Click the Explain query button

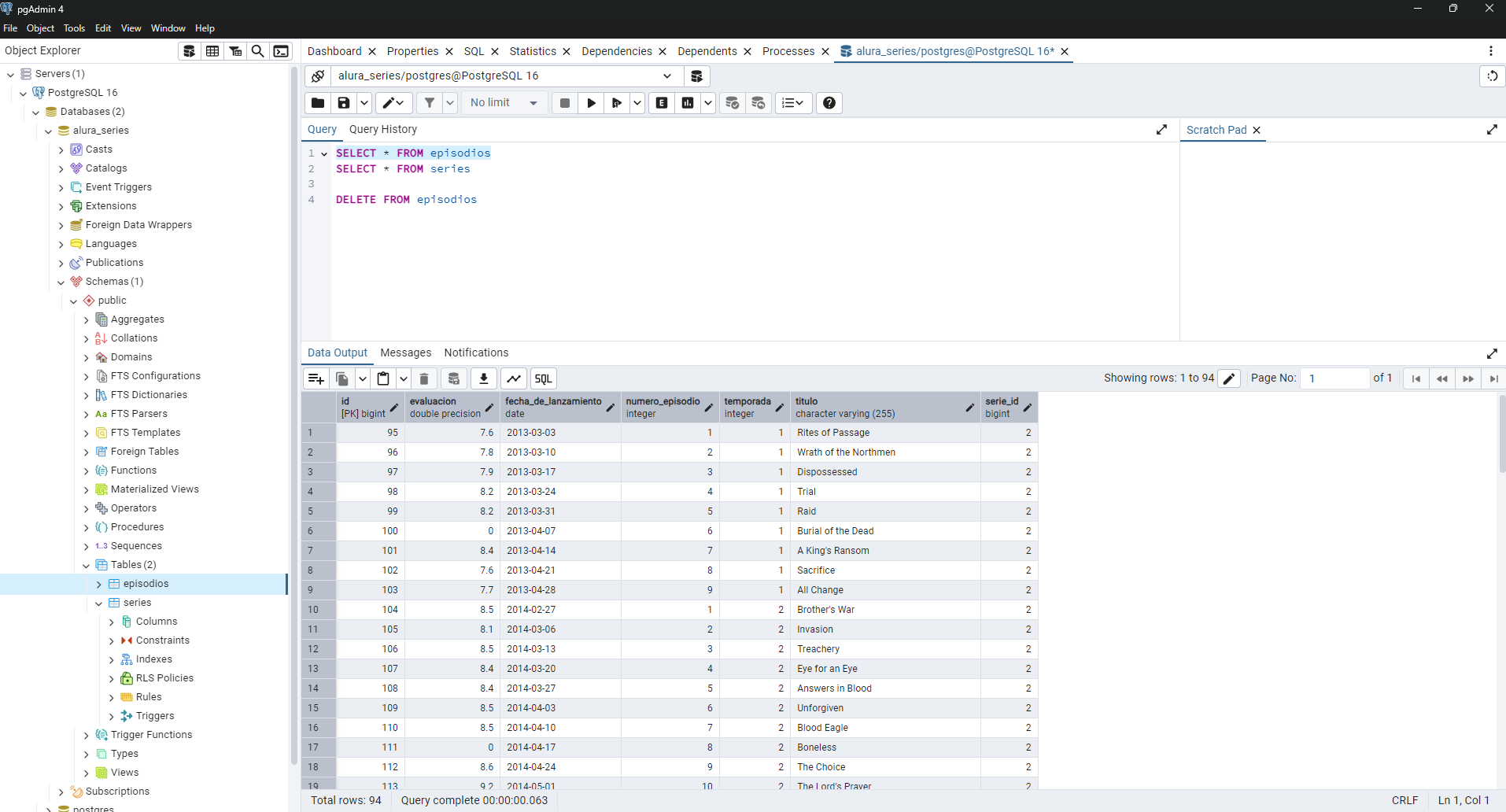pos(662,103)
